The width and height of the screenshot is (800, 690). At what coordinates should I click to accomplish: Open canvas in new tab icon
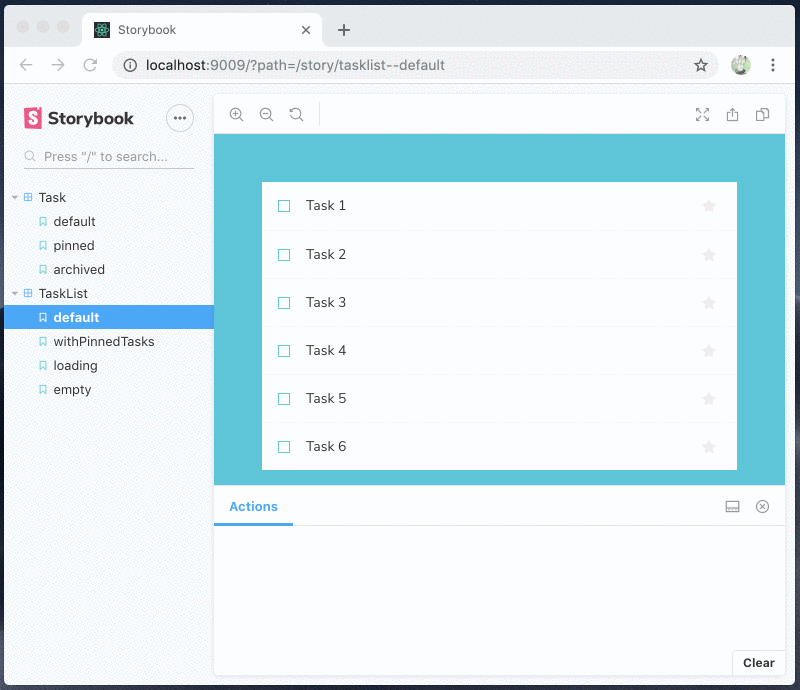732,115
